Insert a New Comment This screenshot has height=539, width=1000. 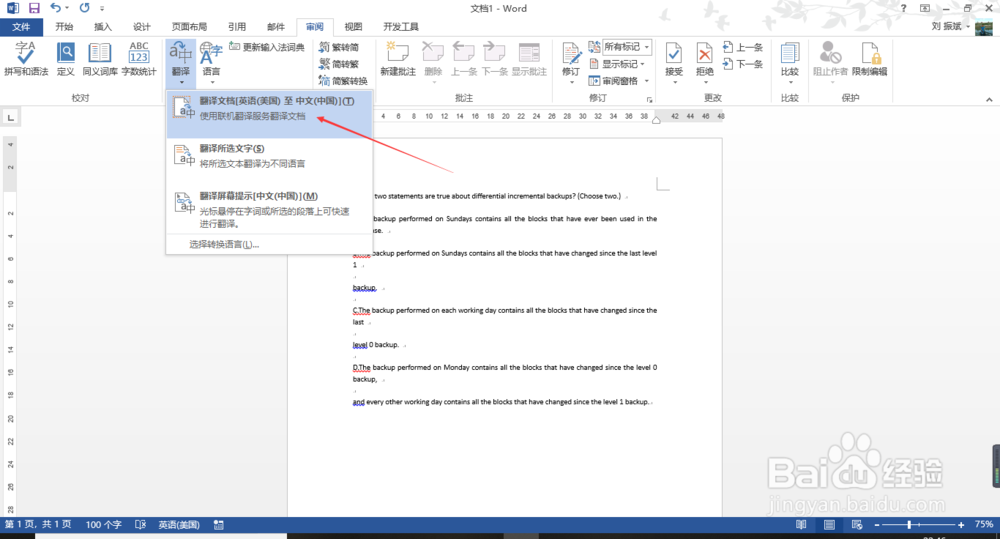click(398, 59)
